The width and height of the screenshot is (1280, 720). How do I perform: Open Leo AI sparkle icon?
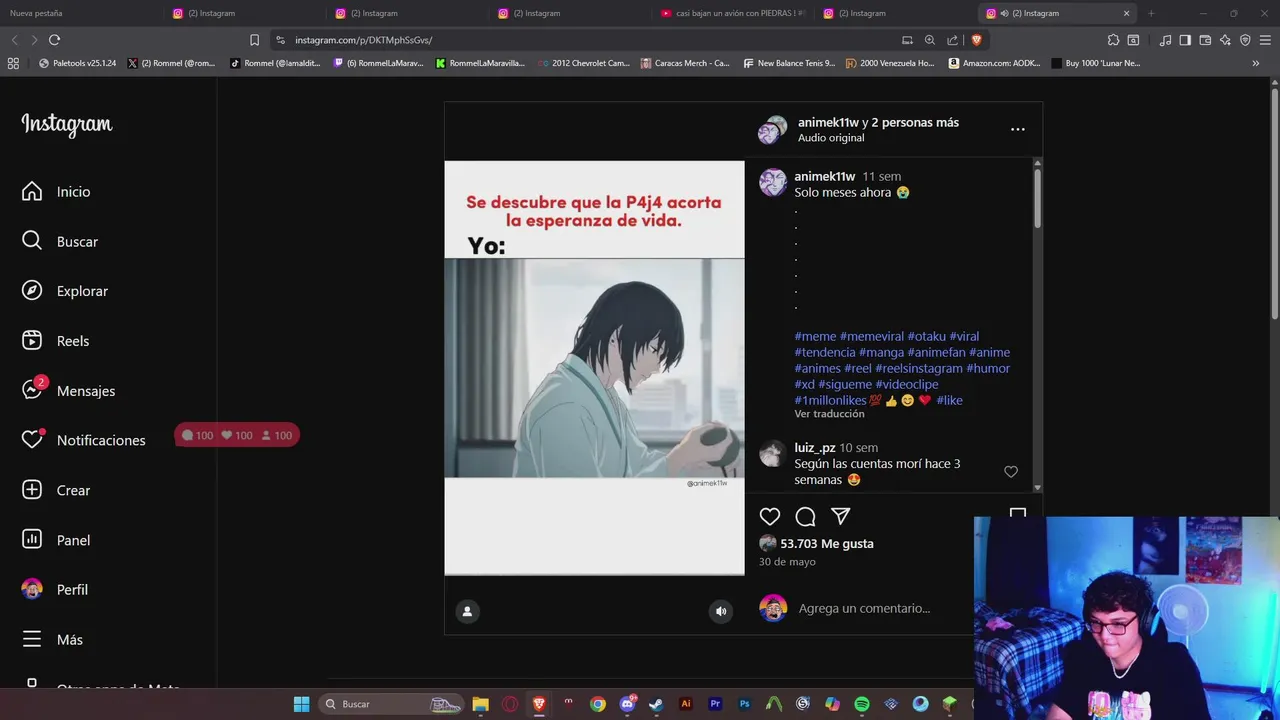tap(1225, 40)
